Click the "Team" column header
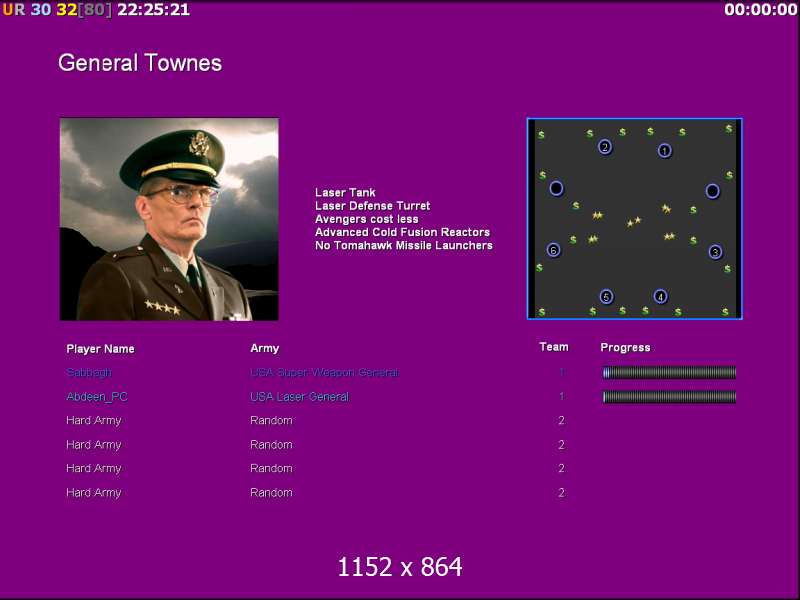 click(554, 347)
